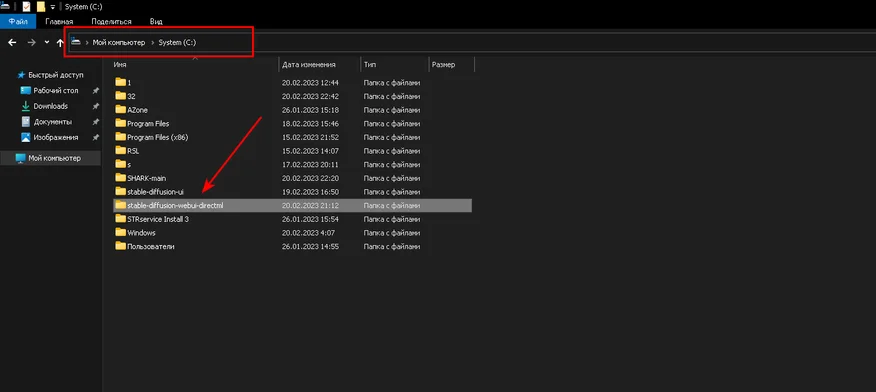This screenshot has height=392, width=876.
Task: Open Downloads in the sidebar
Action: [50, 106]
